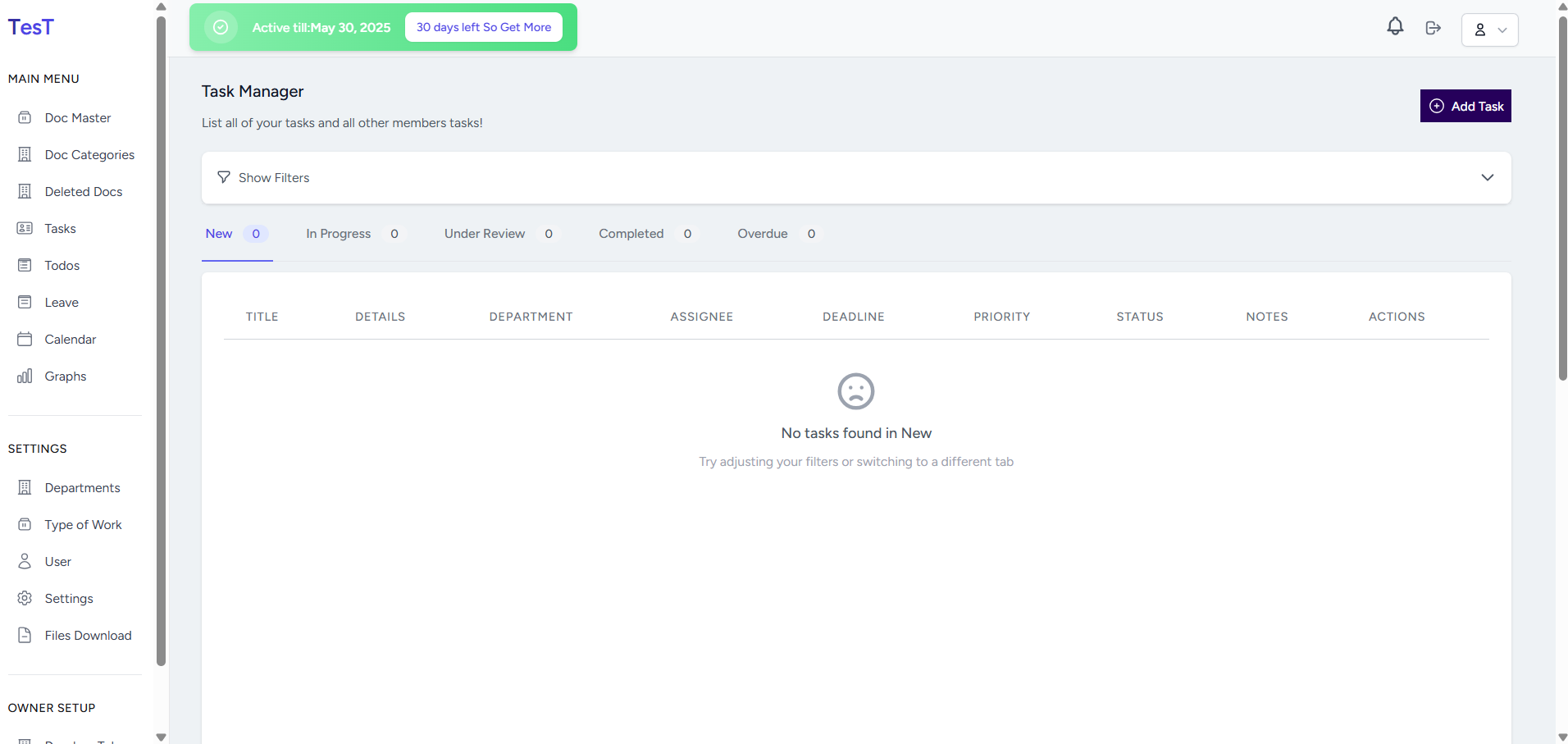Click the main page vertical scrollbar

click(1562, 197)
